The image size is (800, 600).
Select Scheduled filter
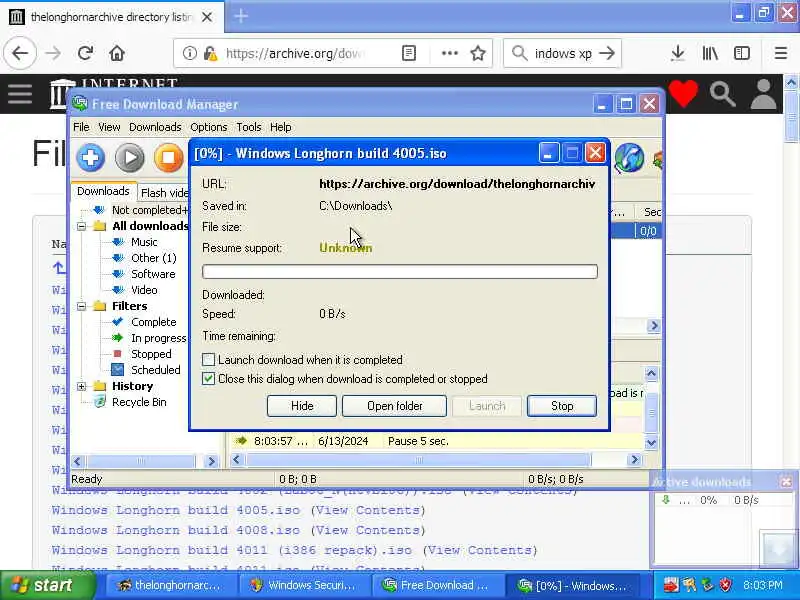point(156,370)
